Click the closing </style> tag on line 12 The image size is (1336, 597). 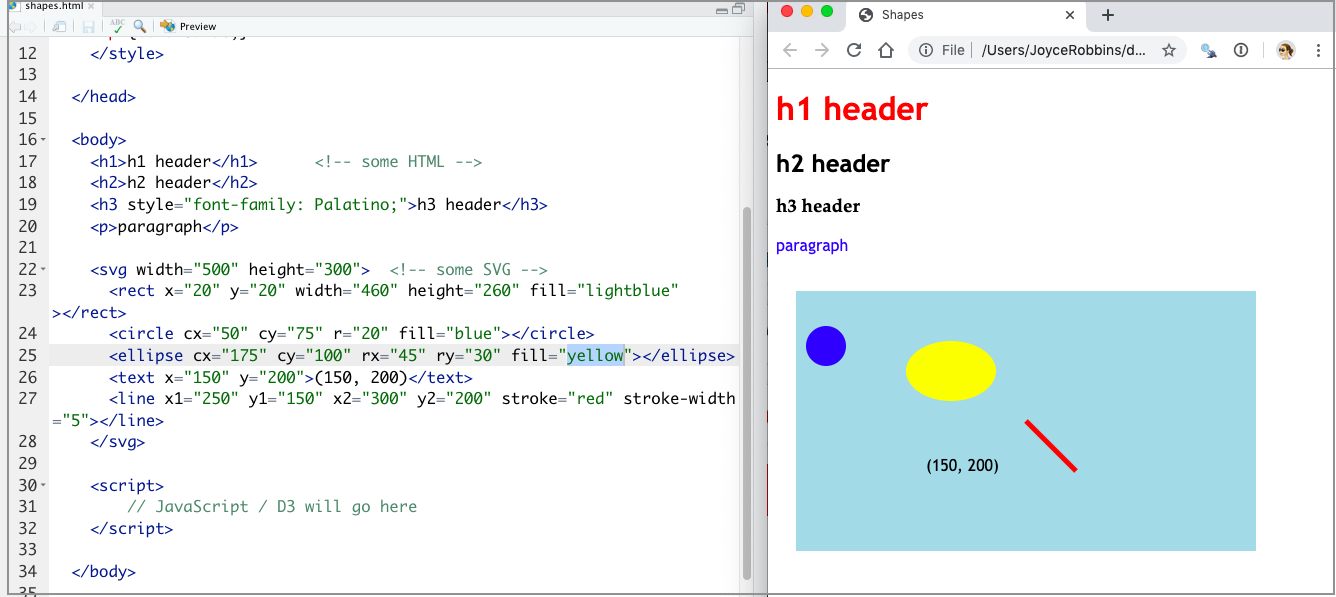127,54
